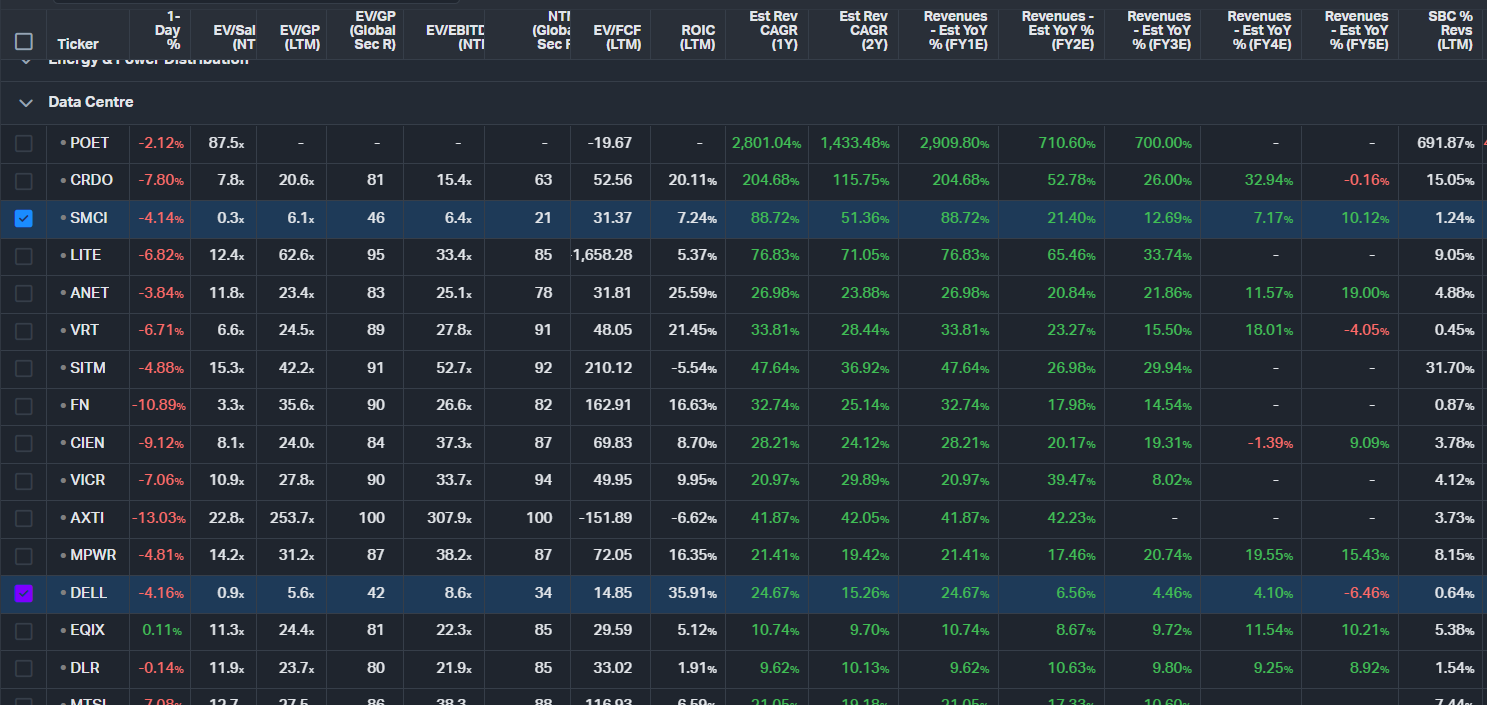This screenshot has height=705, width=1487.
Task: Sort by the Ticker column header
Action: 78,44
